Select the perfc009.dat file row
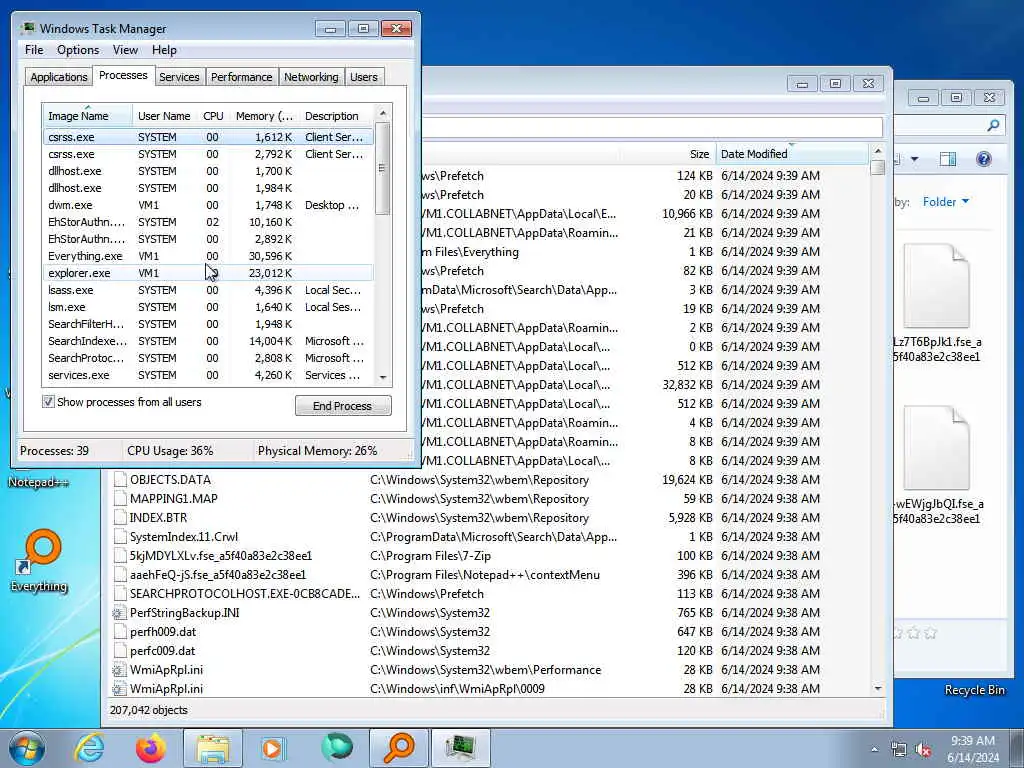Screen dimensions: 1024x768 (x=490, y=650)
